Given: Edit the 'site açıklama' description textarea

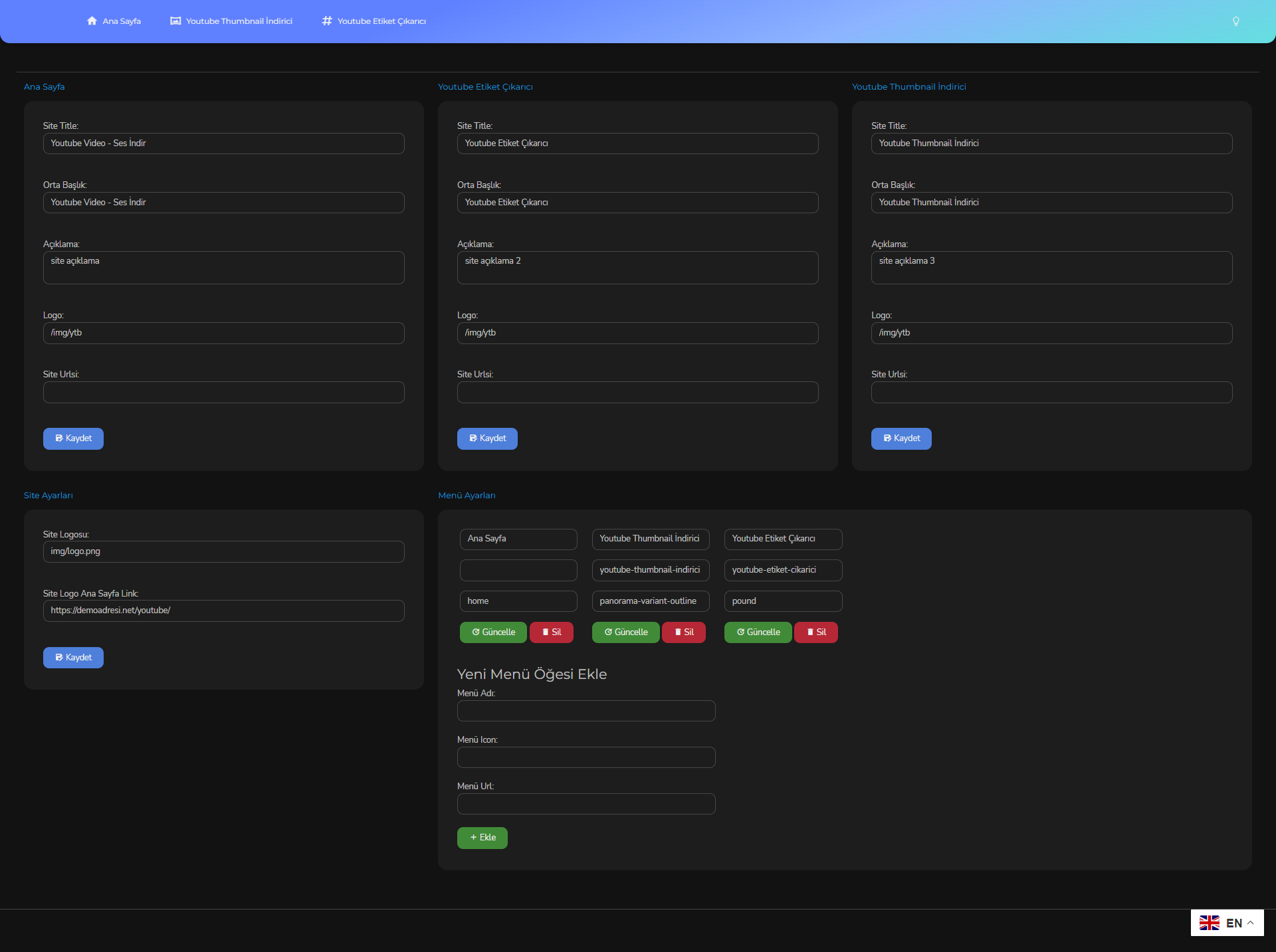Looking at the screenshot, I should coord(224,268).
